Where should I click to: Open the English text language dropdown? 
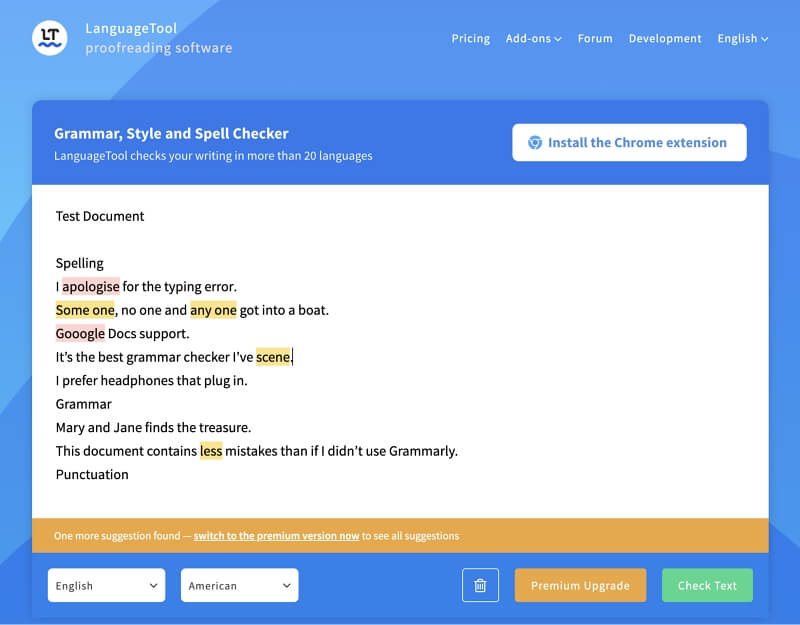pyautogui.click(x=106, y=585)
